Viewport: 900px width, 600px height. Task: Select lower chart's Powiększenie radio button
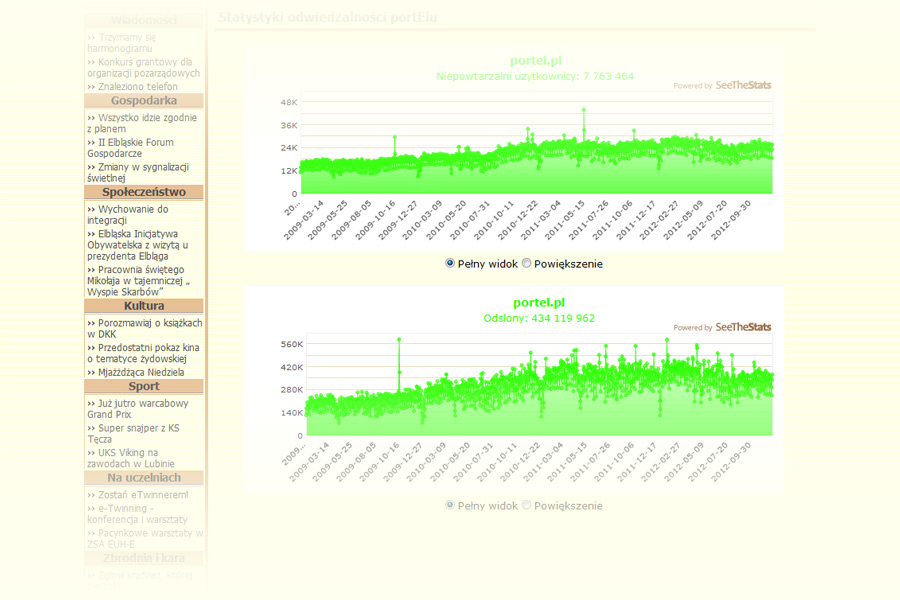pyautogui.click(x=526, y=505)
